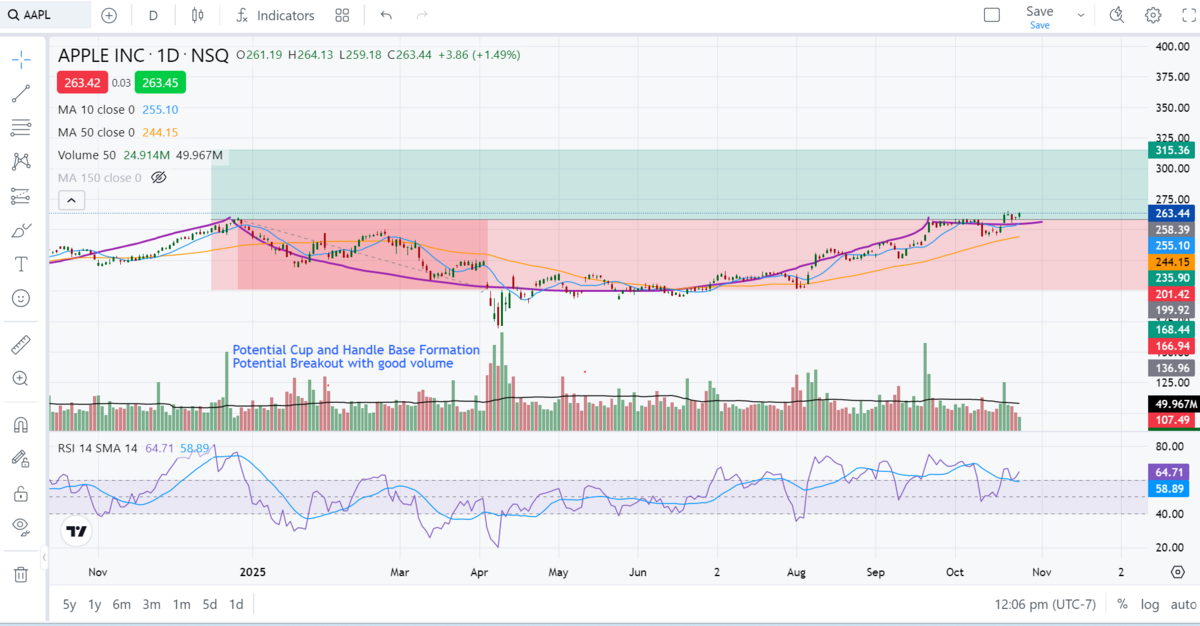Viewport: 1200px width, 626px height.
Task: Select the 5y time range
Action: [69, 604]
